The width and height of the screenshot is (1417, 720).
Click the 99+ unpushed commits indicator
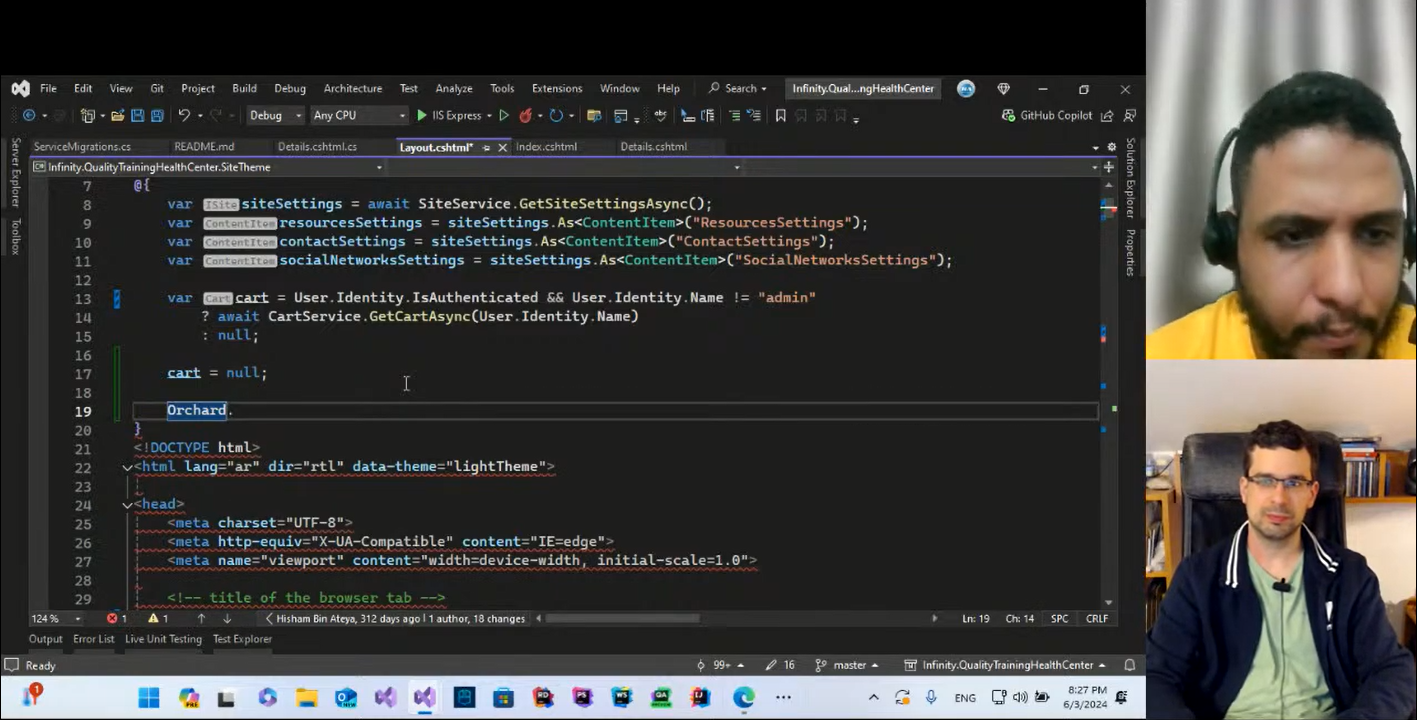tap(720, 665)
